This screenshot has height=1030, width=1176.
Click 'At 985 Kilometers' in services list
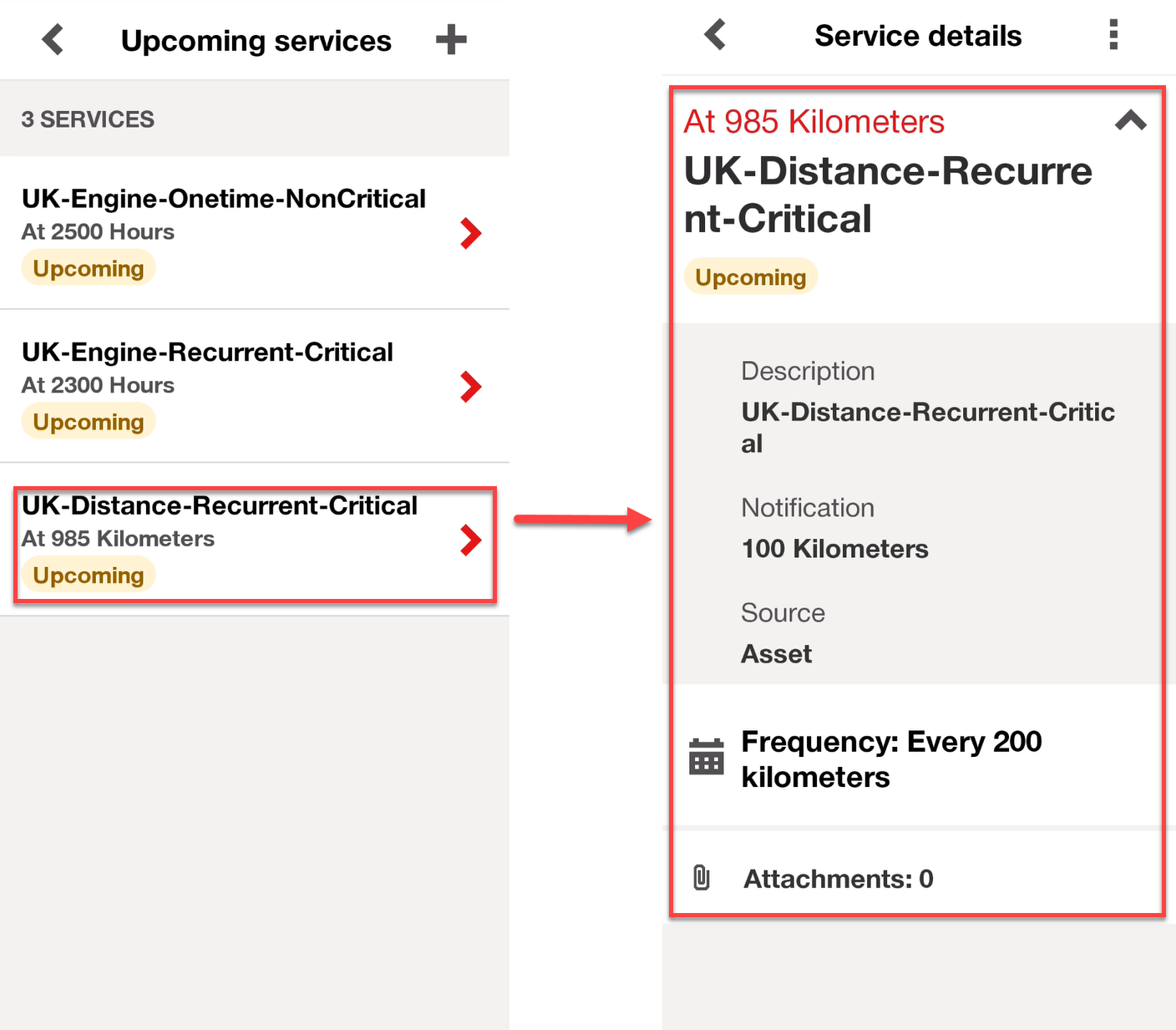pos(118,539)
